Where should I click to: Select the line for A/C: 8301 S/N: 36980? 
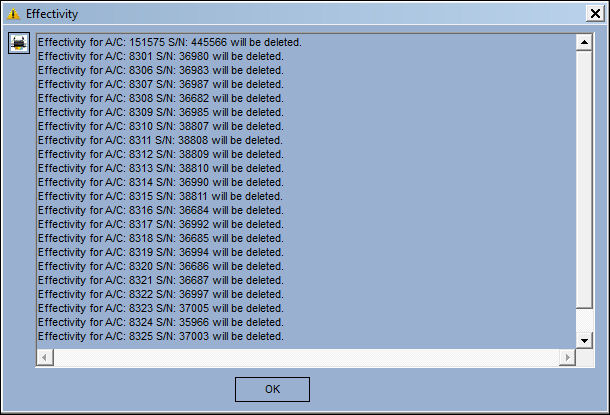[161, 56]
